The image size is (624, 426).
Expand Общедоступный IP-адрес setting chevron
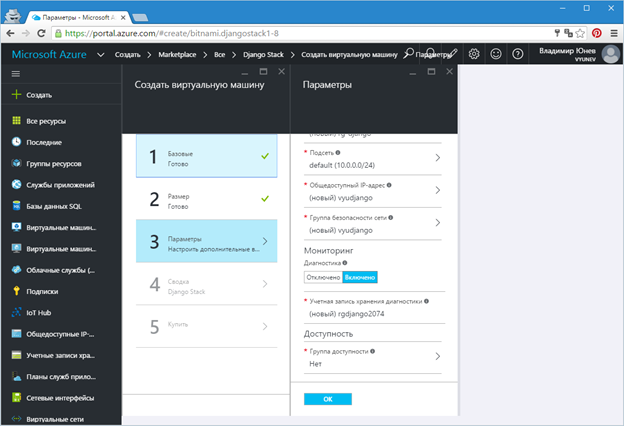point(437,190)
